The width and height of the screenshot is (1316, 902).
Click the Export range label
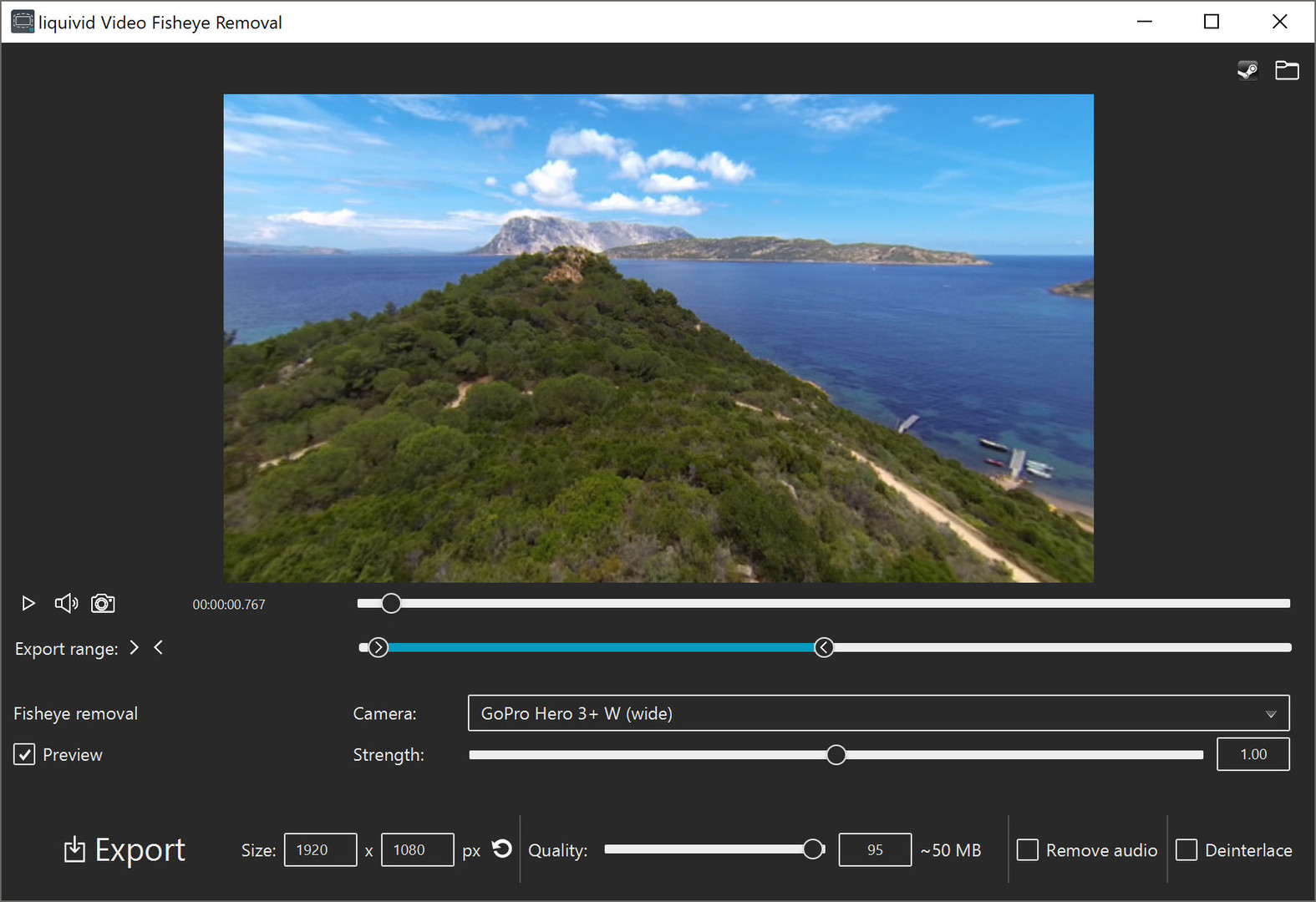pos(67,649)
